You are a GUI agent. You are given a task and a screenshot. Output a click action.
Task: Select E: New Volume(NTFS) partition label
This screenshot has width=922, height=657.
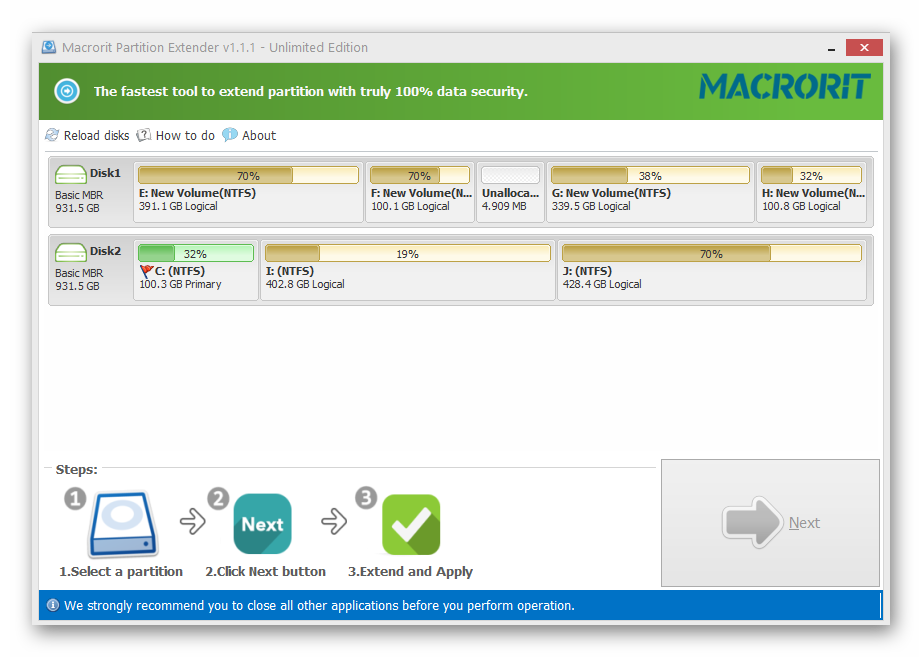(198, 193)
